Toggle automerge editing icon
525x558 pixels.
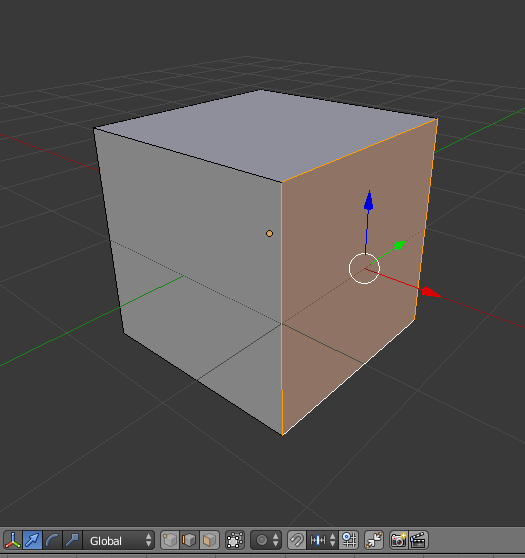coord(374,540)
